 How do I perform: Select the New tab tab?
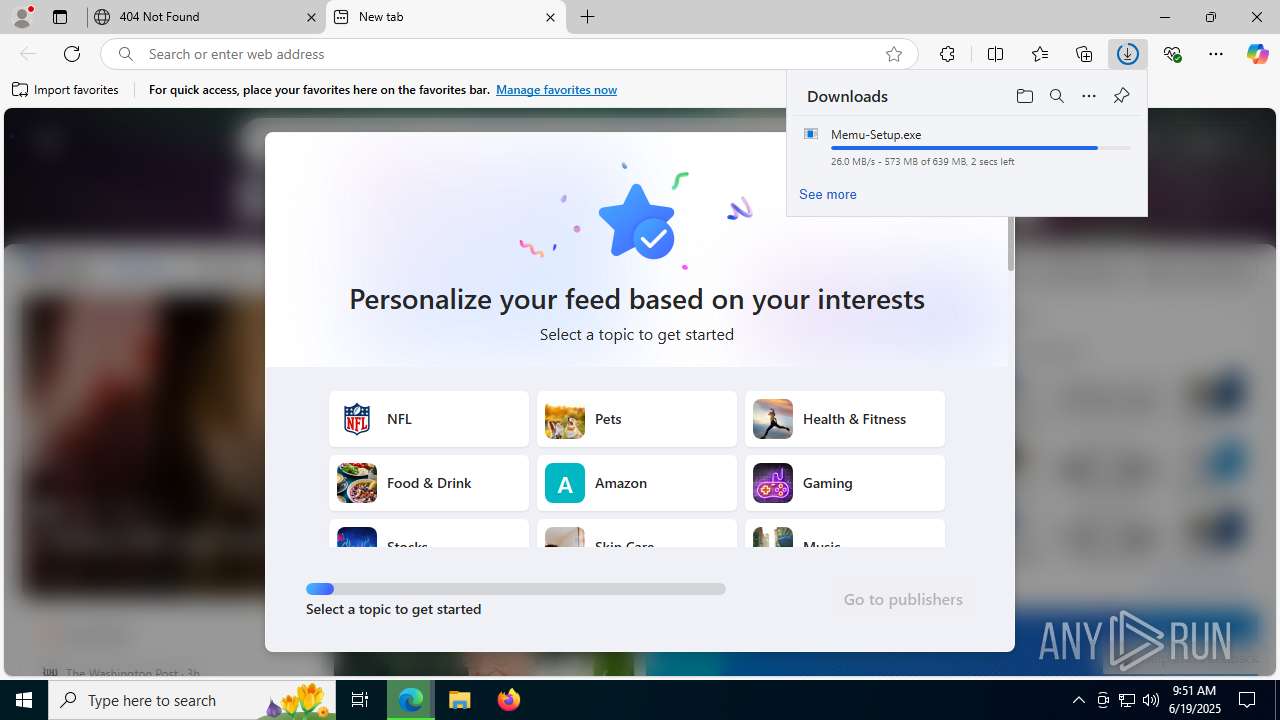pyautogui.click(x=446, y=17)
